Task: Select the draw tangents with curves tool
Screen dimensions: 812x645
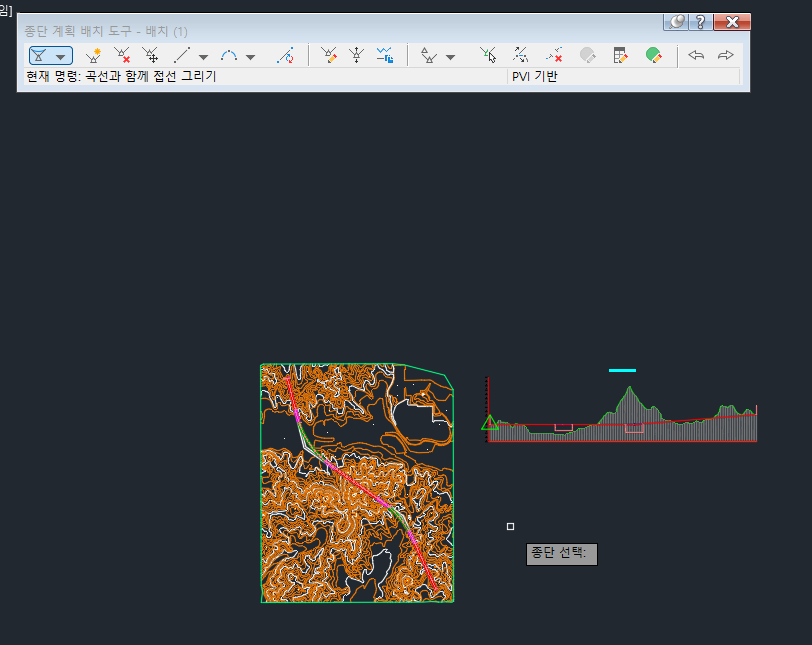Action: 41,56
